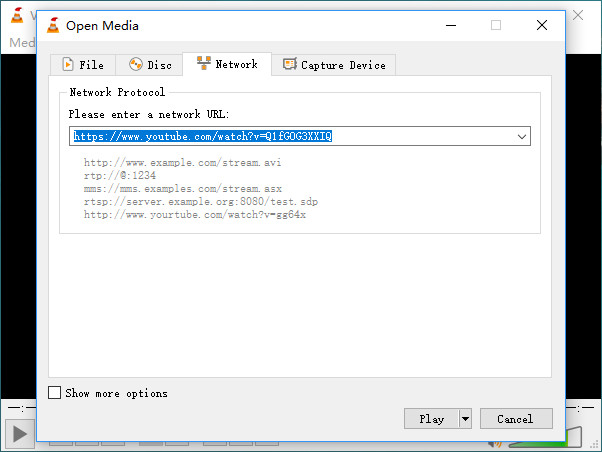The image size is (602, 452).
Task: Select the Network tab
Action: coord(227,64)
